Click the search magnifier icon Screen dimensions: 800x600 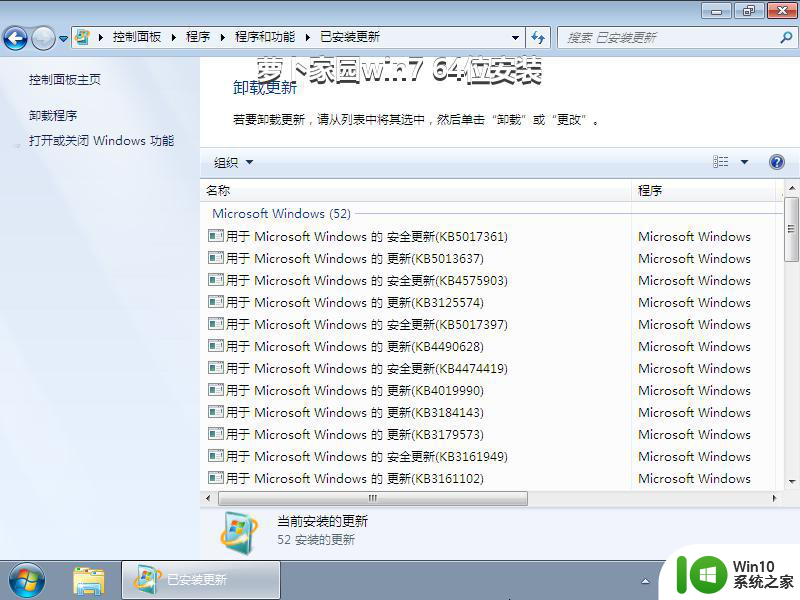pos(785,37)
